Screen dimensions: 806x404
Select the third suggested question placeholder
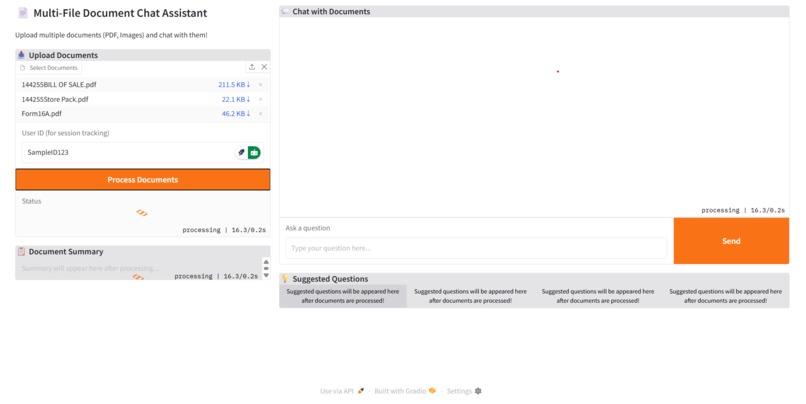pos(598,296)
